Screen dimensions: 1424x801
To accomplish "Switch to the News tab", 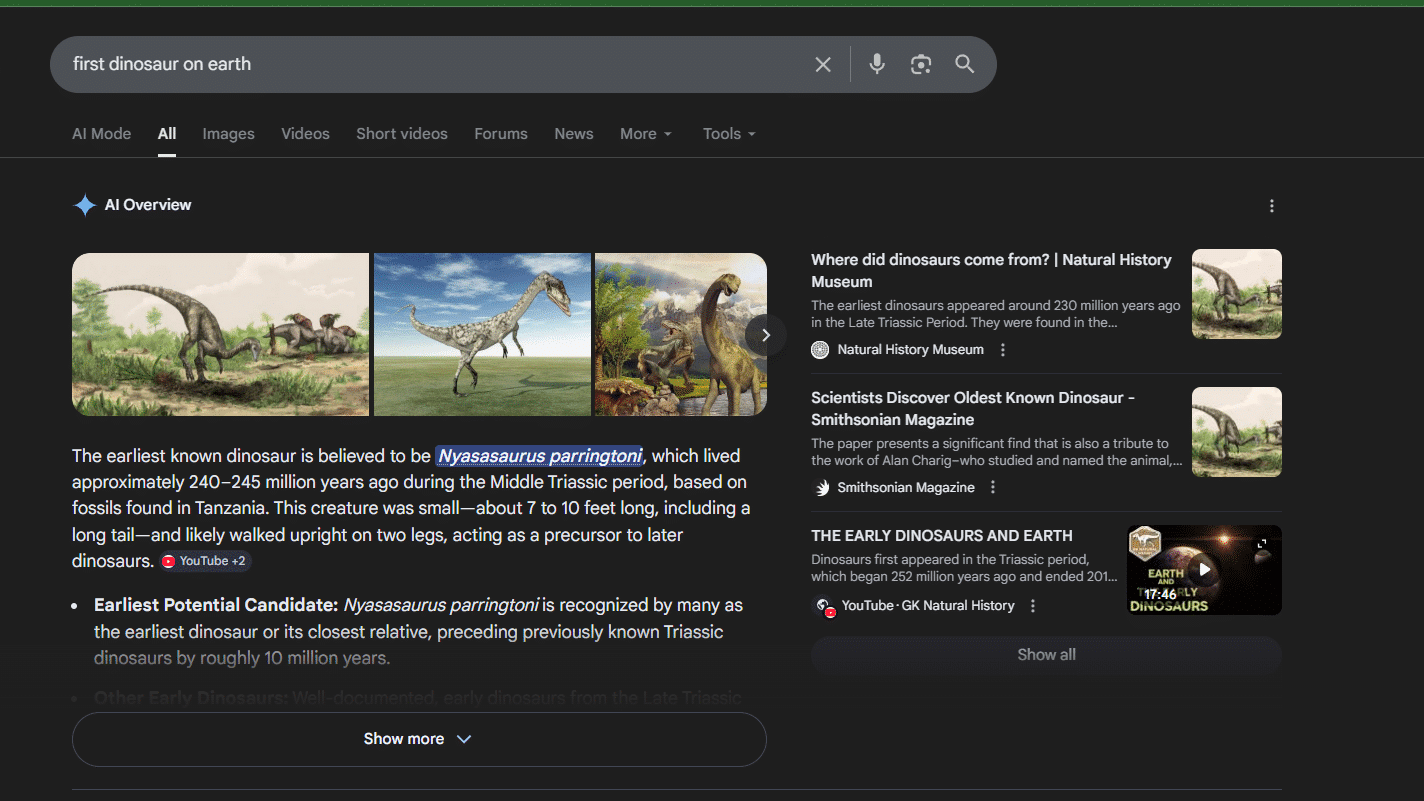I will click(x=573, y=133).
